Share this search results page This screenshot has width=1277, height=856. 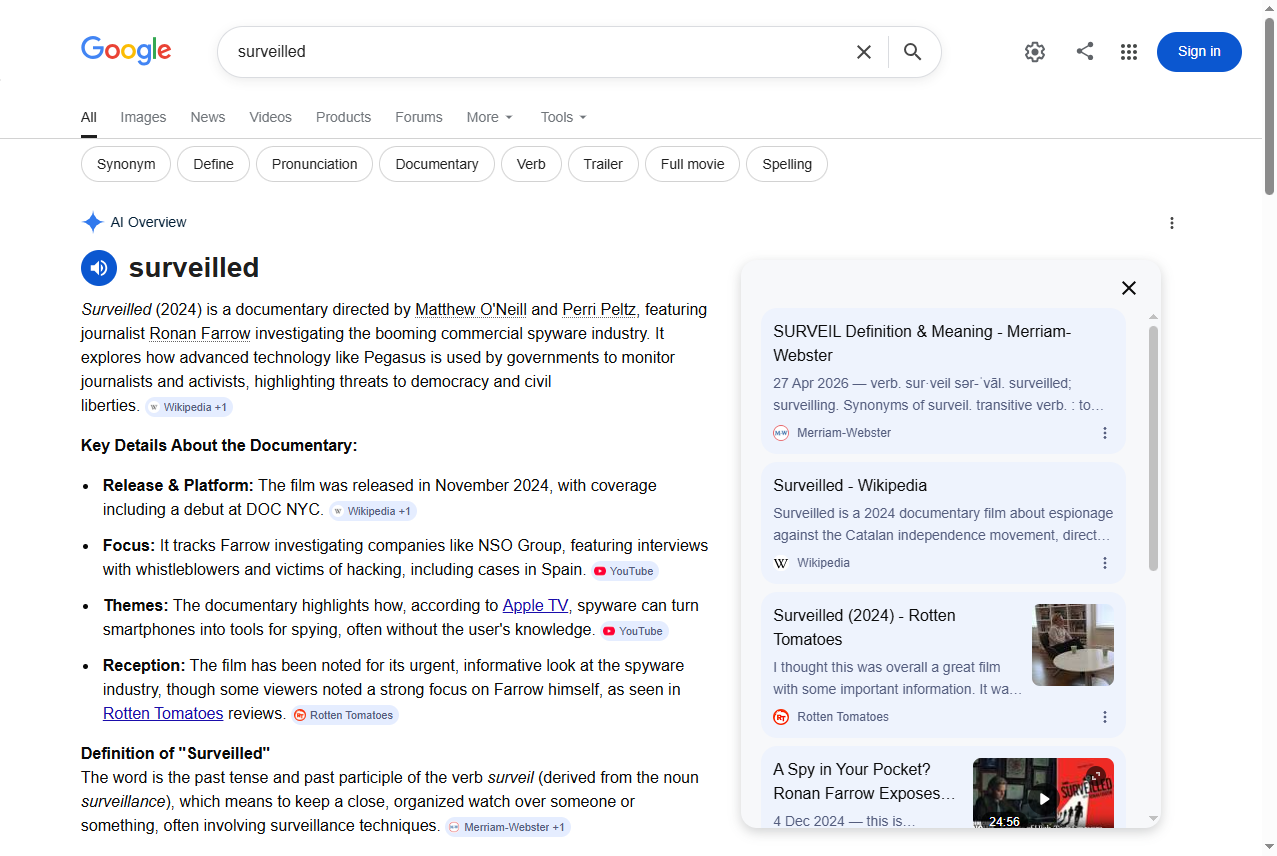pos(1085,52)
